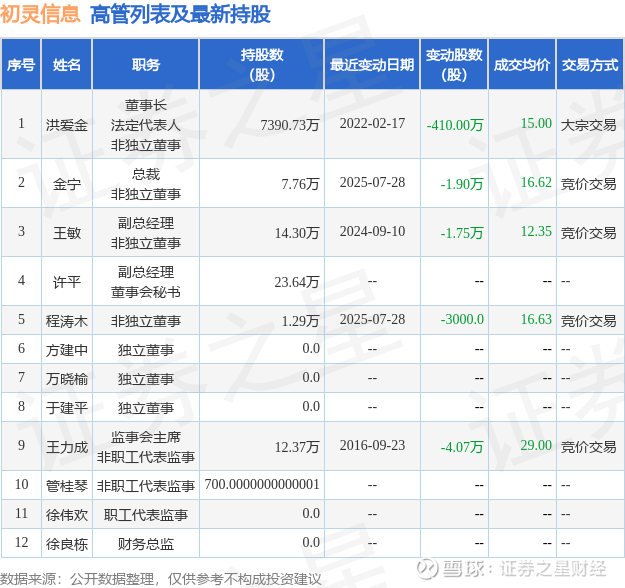The width and height of the screenshot is (625, 588).
Task: Click 金宁's position cell 总裁 非独立董事
Action: point(146,184)
